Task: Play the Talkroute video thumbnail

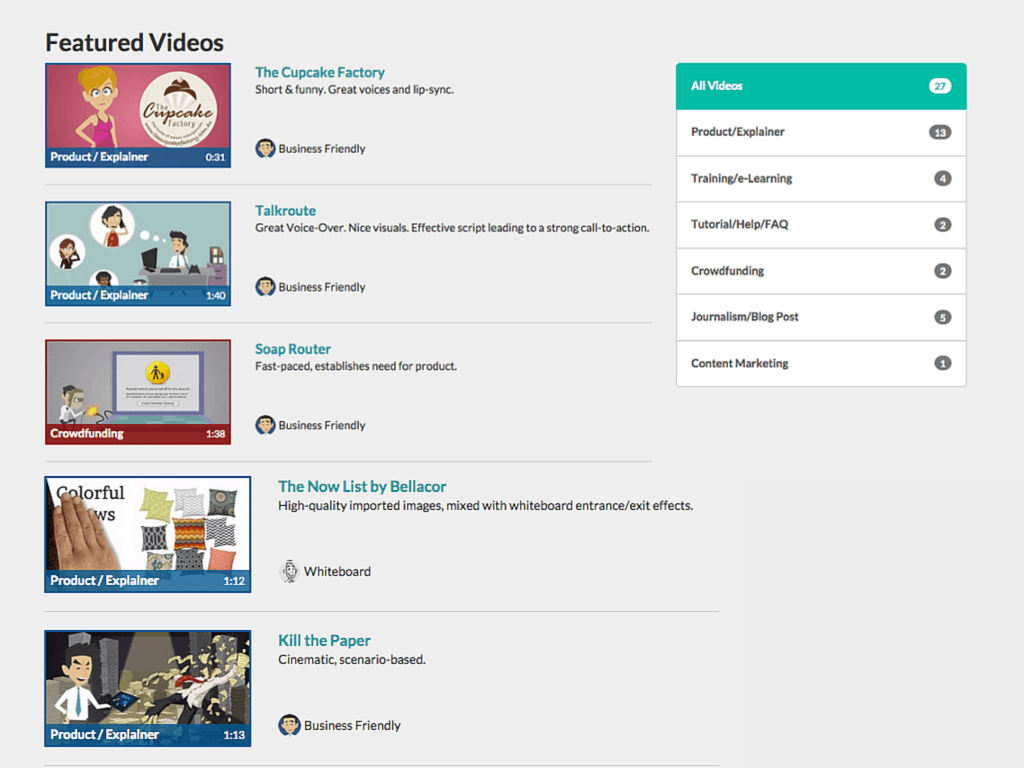Action: click(x=138, y=253)
